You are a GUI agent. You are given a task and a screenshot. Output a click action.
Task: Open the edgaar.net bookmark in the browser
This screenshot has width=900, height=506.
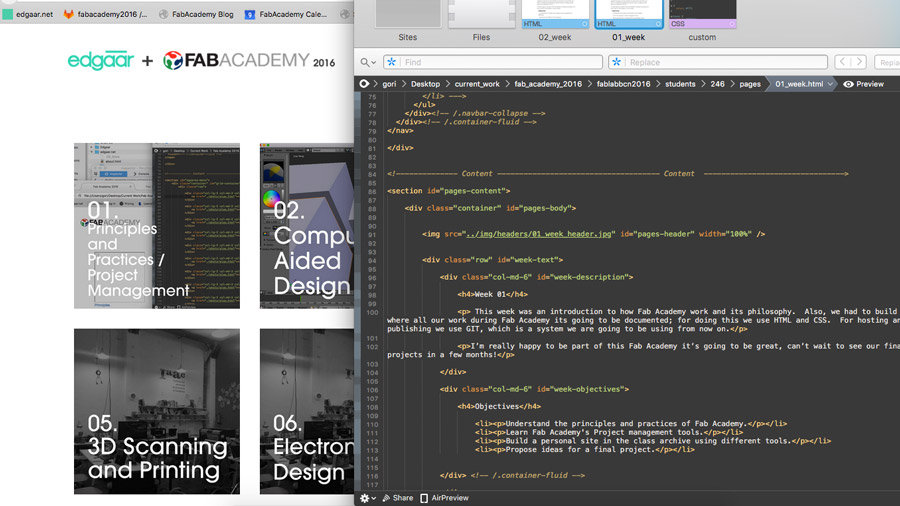click(28, 14)
